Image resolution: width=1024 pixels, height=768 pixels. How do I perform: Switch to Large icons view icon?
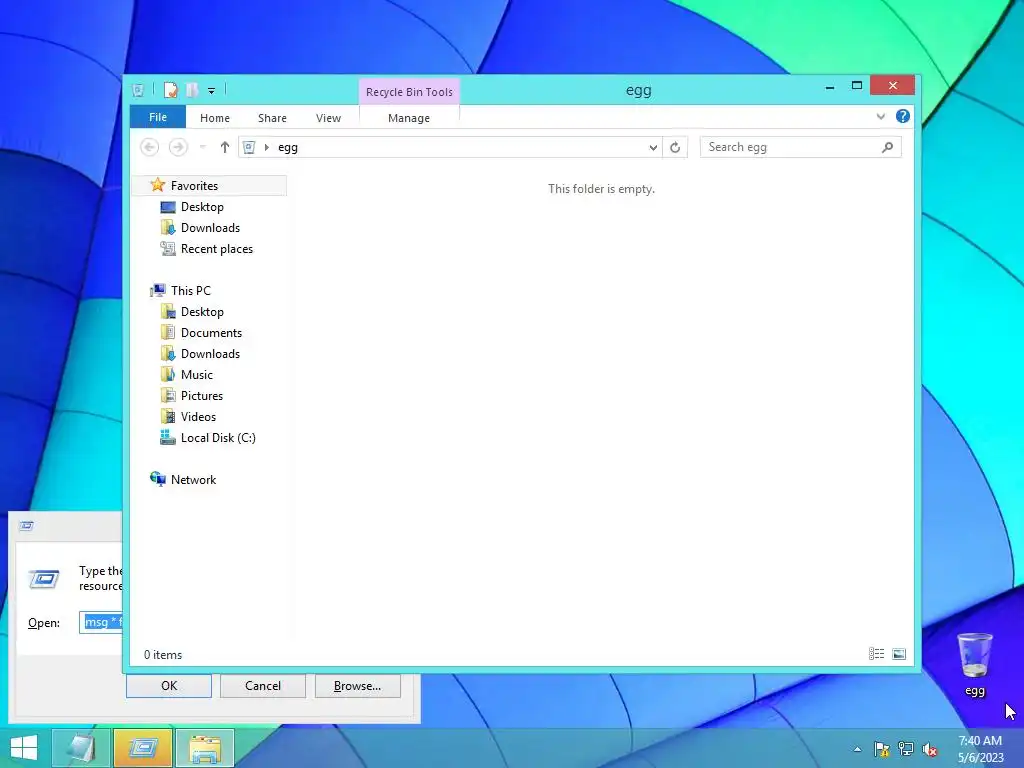[899, 654]
